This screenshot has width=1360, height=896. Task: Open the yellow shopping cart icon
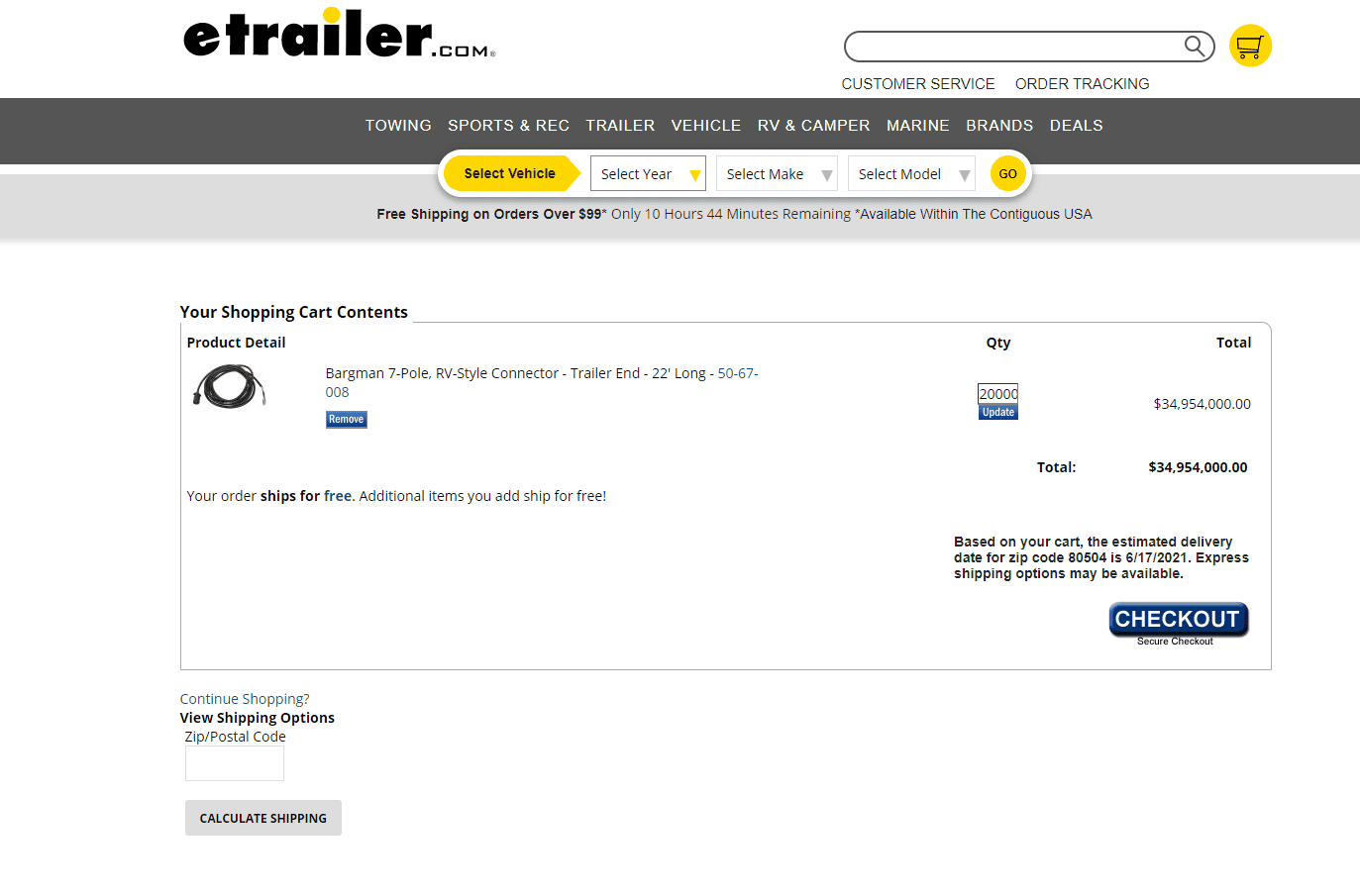[x=1250, y=46]
